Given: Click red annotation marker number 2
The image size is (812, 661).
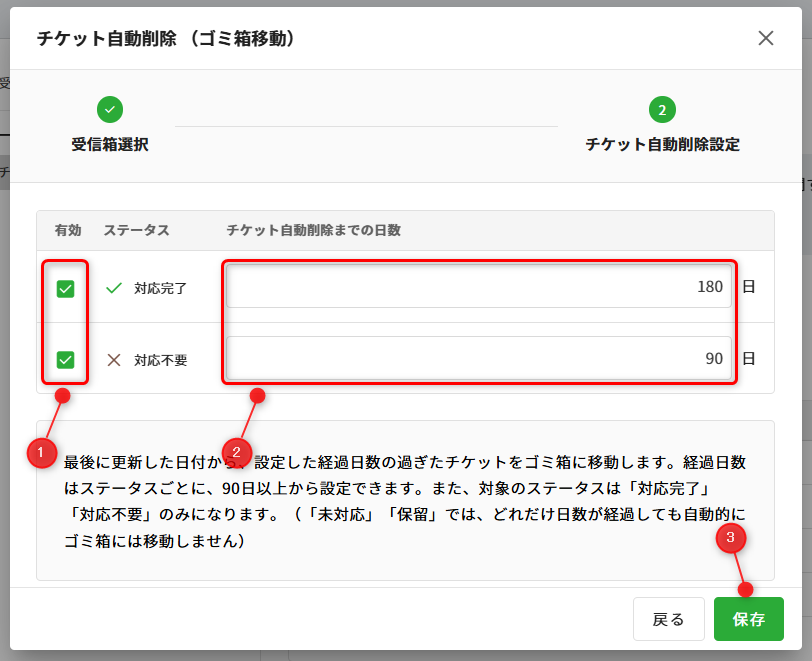Looking at the screenshot, I should point(237,453).
